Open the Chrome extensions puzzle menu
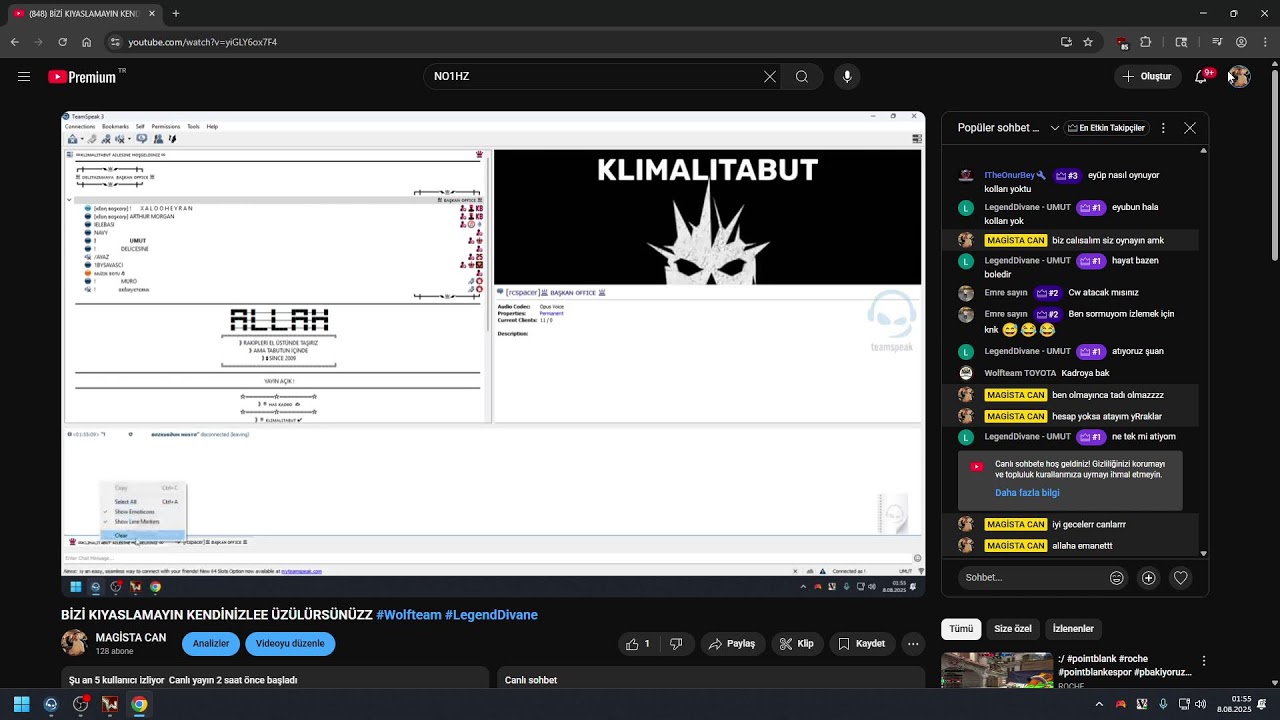Viewport: 1280px width, 720px height. click(x=1146, y=42)
